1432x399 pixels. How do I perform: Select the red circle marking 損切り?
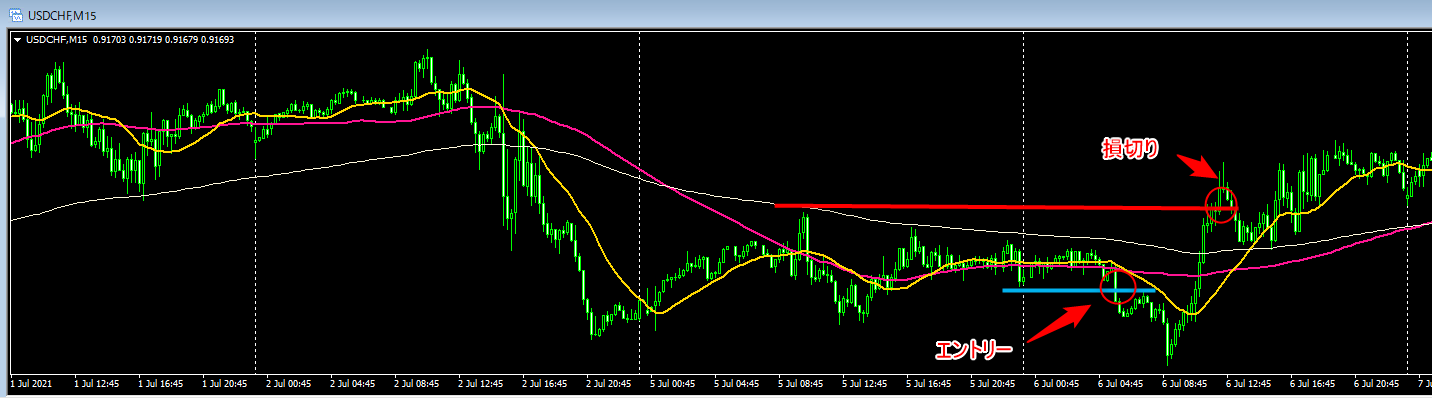(x=1221, y=204)
